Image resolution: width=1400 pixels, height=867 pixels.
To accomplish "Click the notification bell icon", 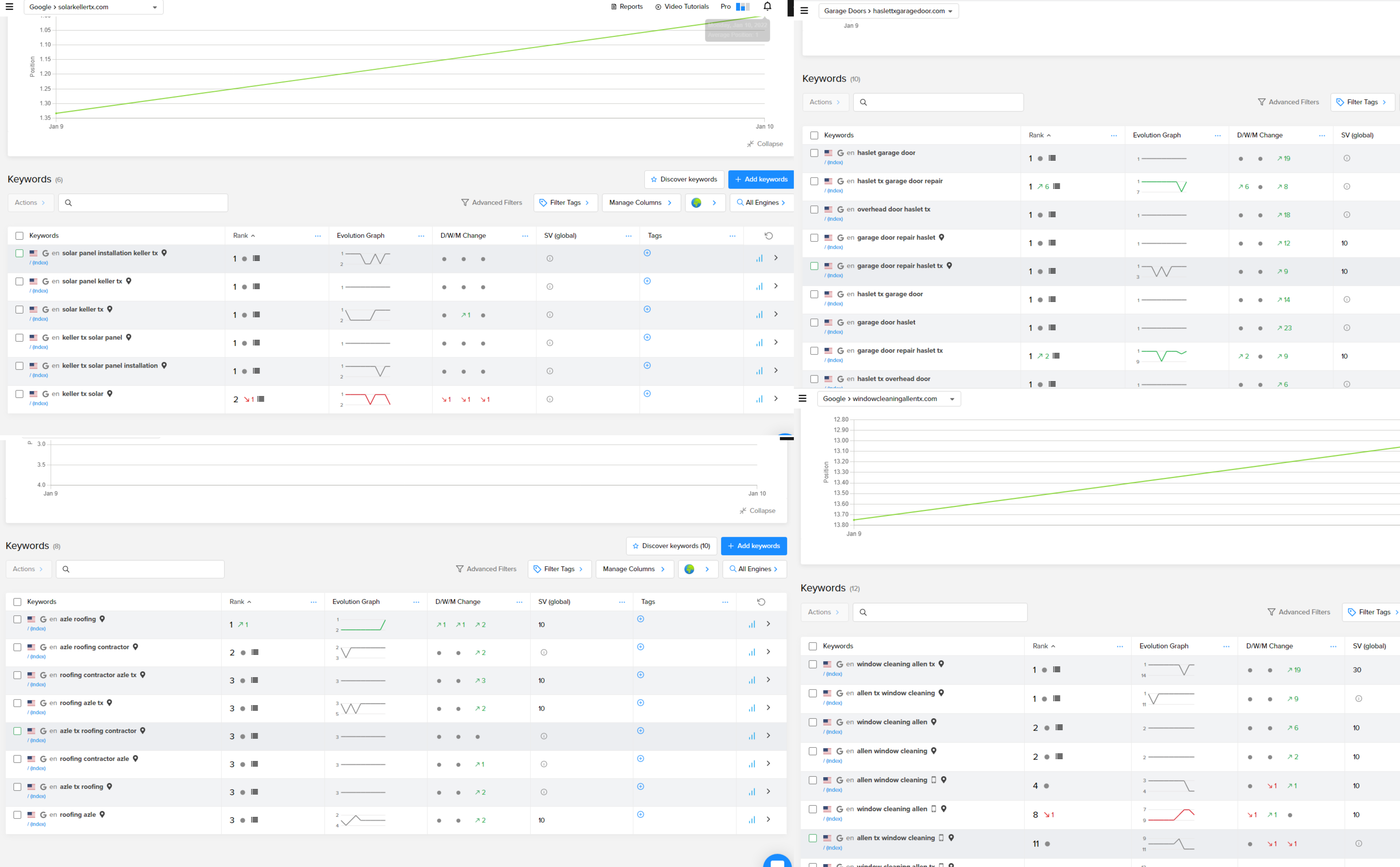I will [x=767, y=6].
